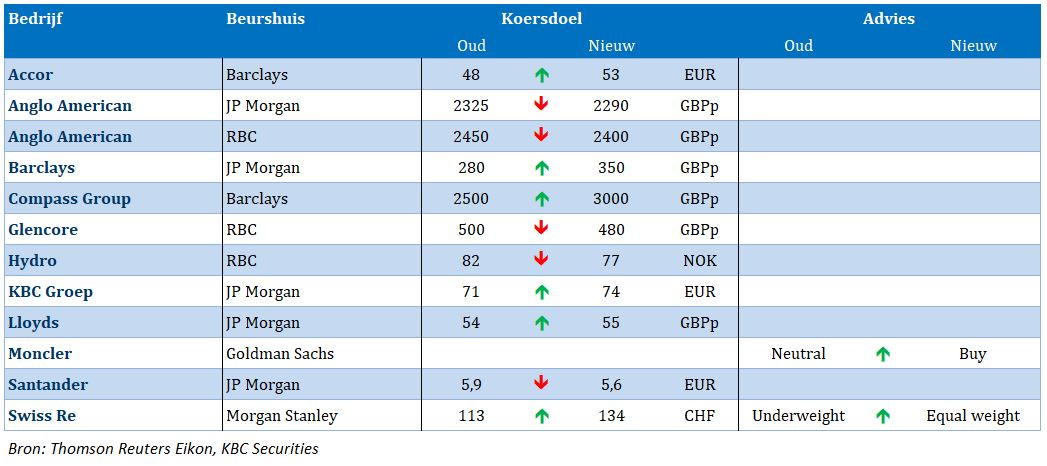
Task: Click green up arrow in KBC Groep row
Action: [542, 292]
